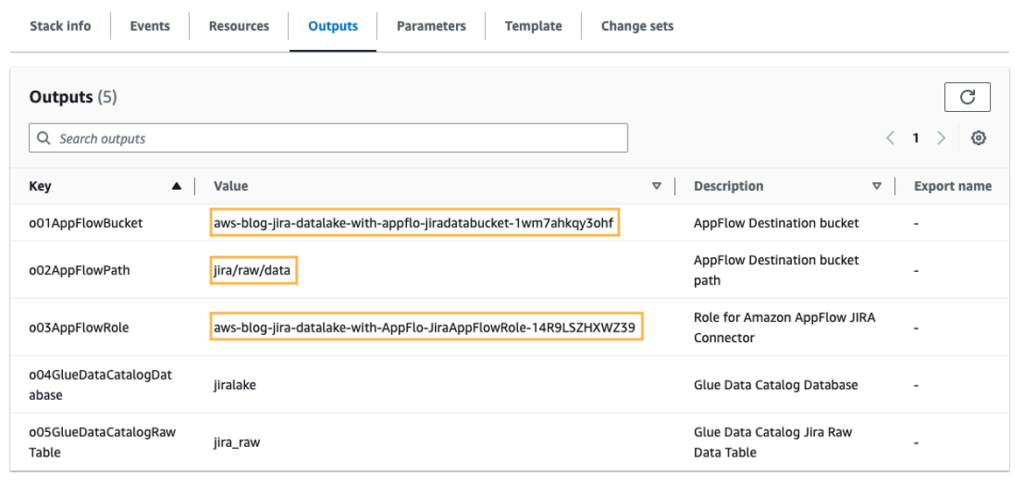1024x481 pixels.
Task: Click Glue Data Catalog Jira Raw description
Action: [x=773, y=442]
